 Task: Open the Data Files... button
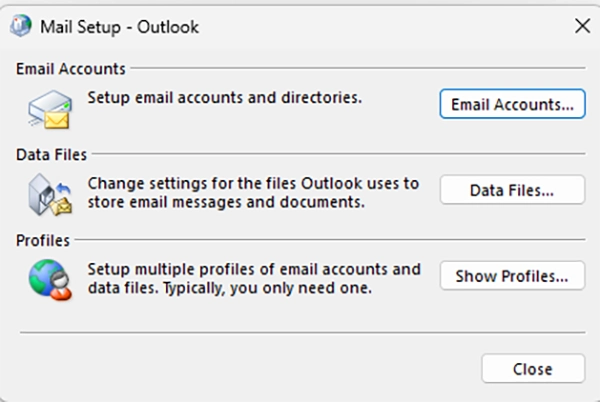pyautogui.click(x=512, y=189)
